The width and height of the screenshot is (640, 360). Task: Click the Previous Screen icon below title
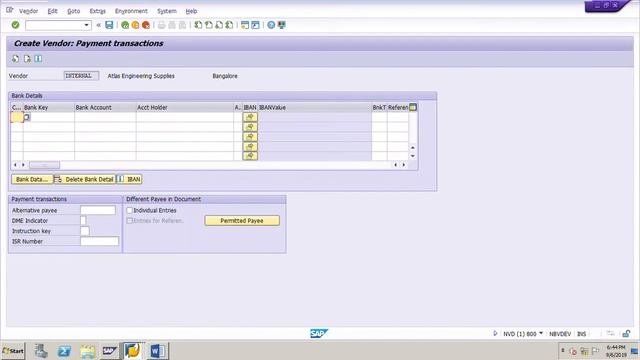pos(16,59)
